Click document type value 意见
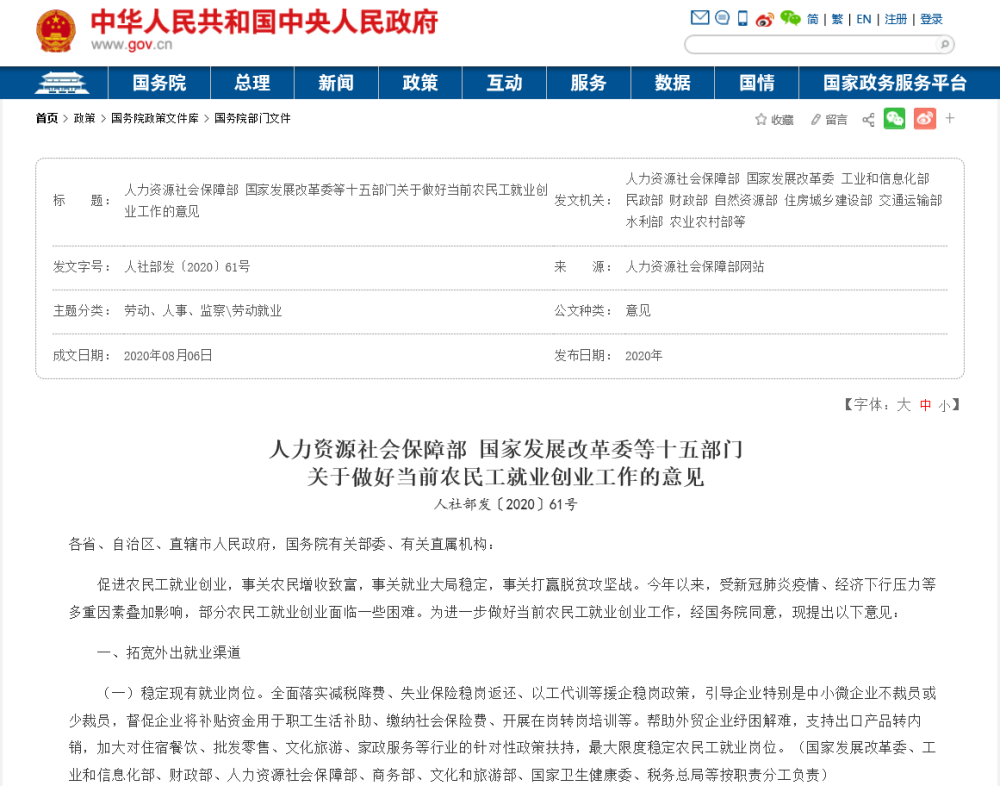Viewport: 1000px width, 786px height. [x=638, y=311]
